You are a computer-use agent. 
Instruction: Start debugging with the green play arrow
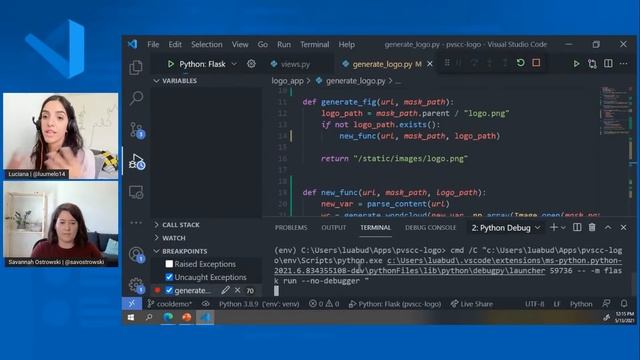171,64
